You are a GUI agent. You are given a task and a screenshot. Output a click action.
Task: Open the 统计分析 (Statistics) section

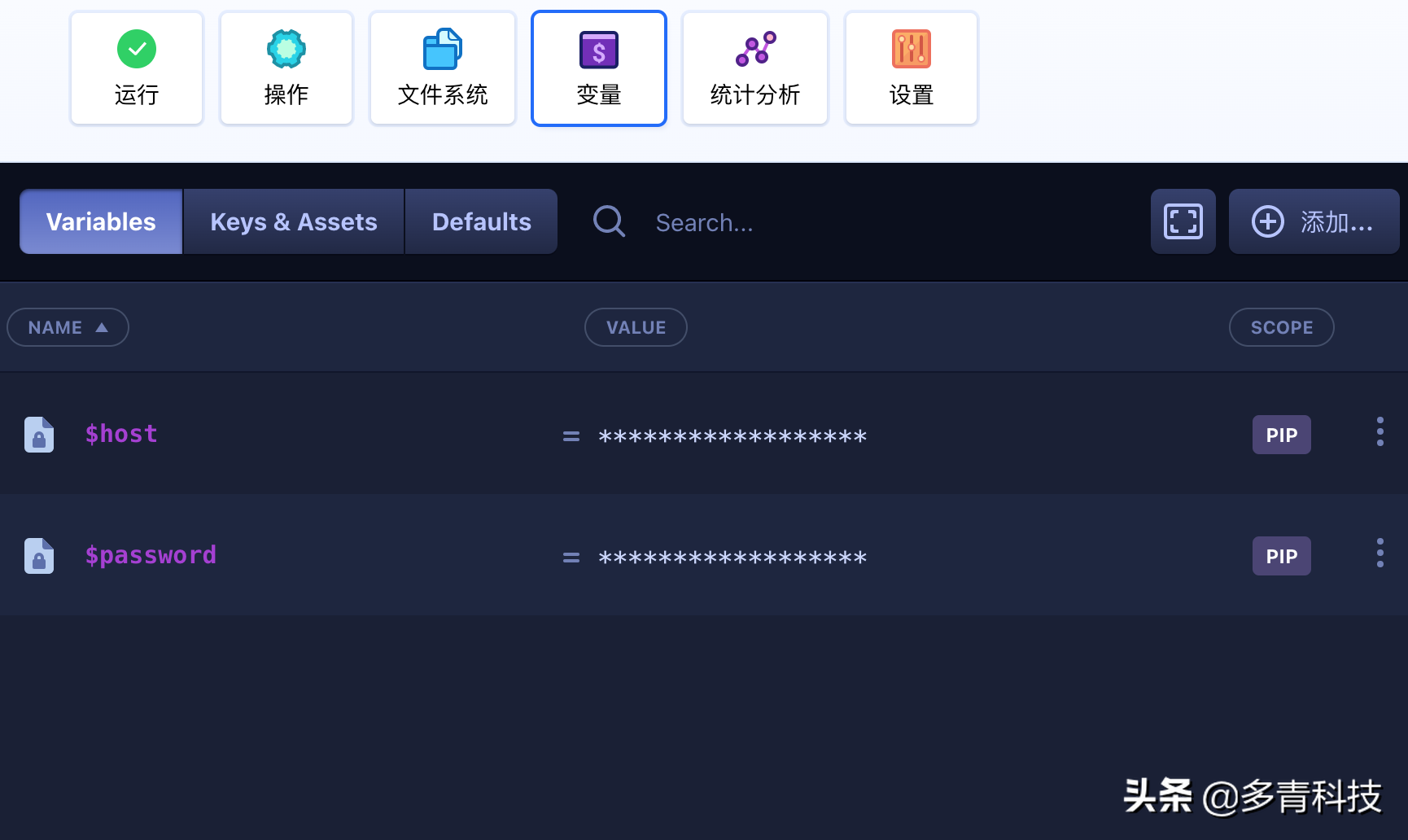[755, 68]
